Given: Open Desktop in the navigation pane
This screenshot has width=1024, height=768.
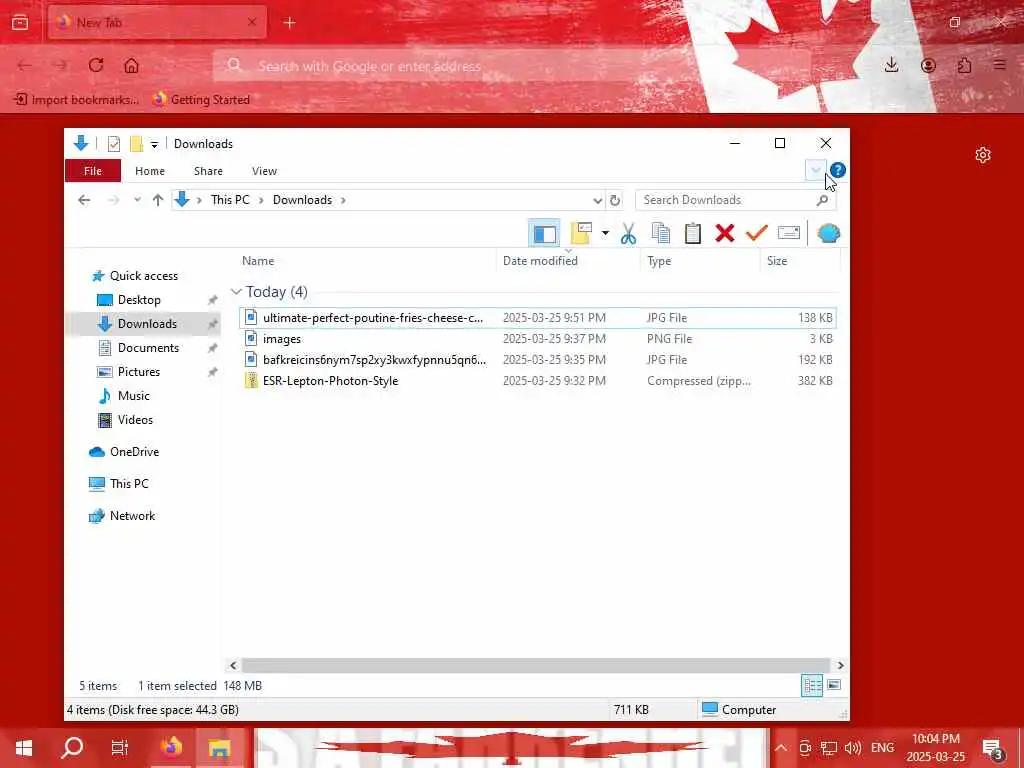Looking at the screenshot, I should [x=139, y=300].
